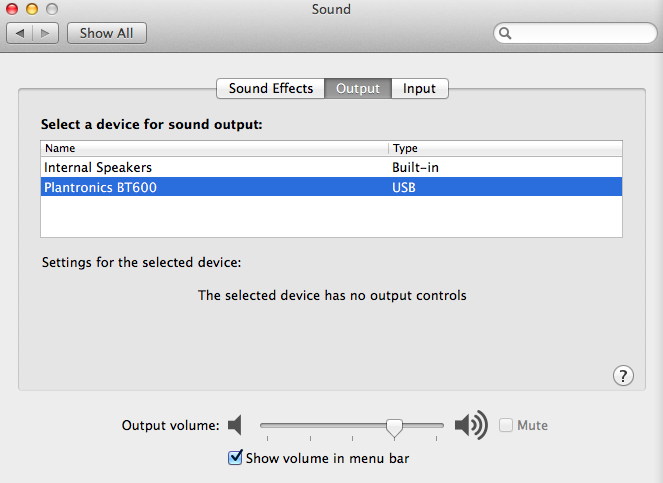Click in the search field
The image size is (663, 483).
pos(575,33)
